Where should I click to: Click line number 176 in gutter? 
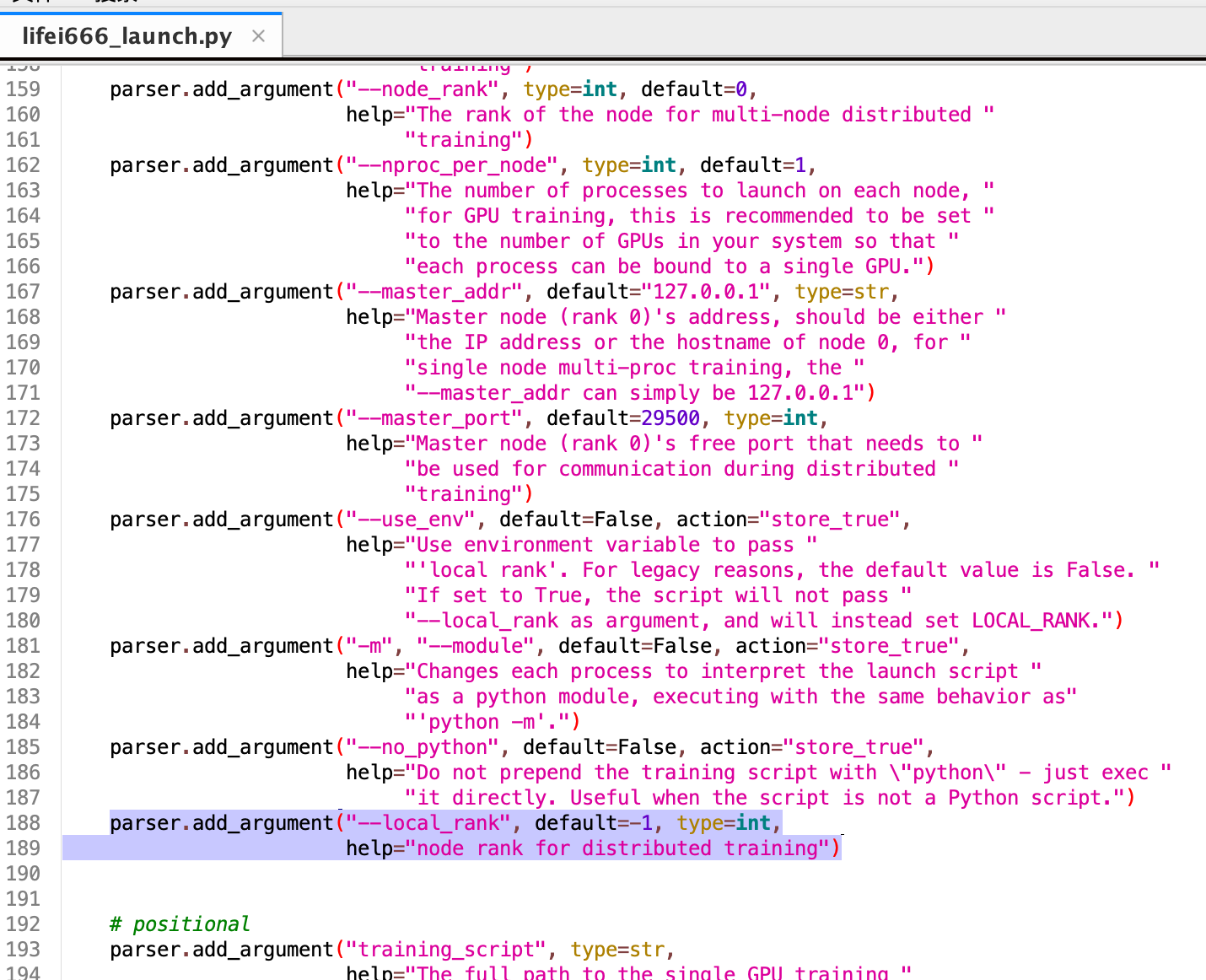click(23, 520)
